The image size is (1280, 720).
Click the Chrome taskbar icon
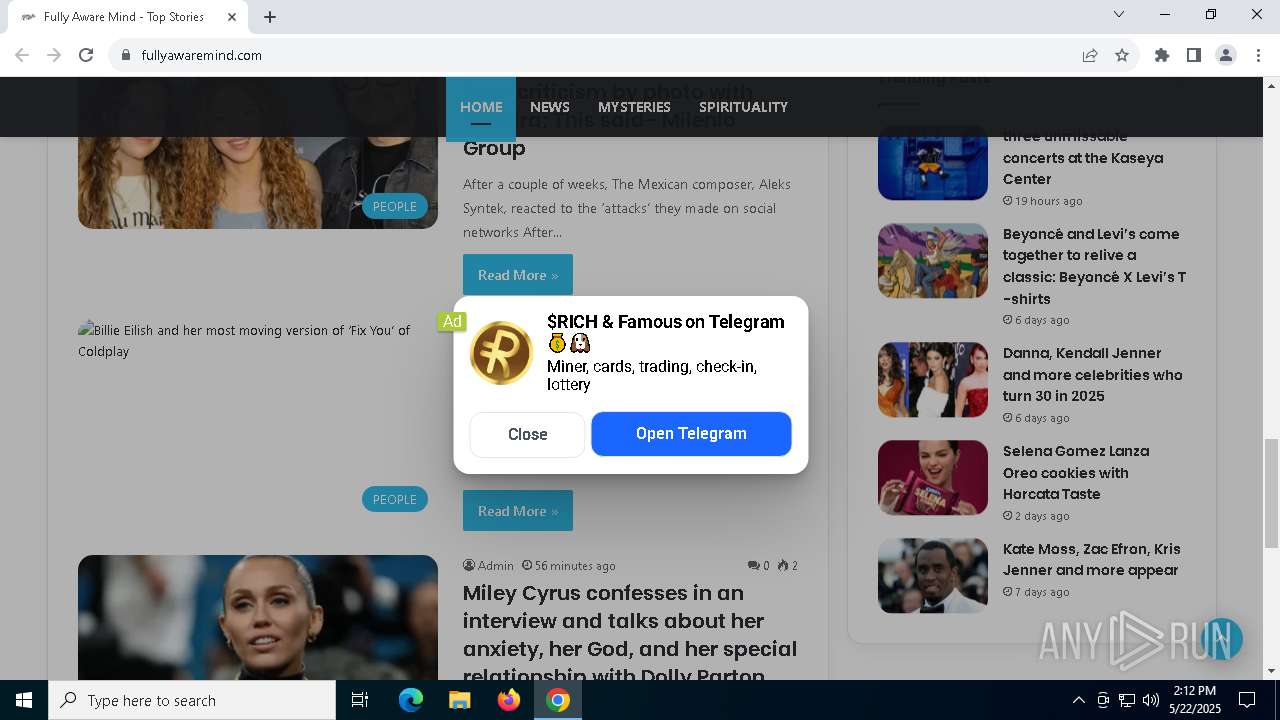pyautogui.click(x=558, y=700)
